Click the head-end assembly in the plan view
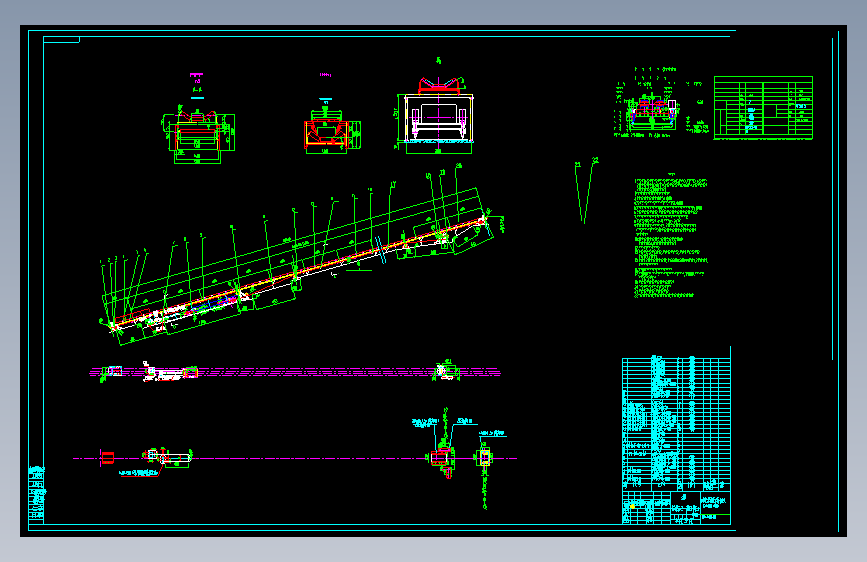This screenshot has height=562, width=867. point(447,371)
